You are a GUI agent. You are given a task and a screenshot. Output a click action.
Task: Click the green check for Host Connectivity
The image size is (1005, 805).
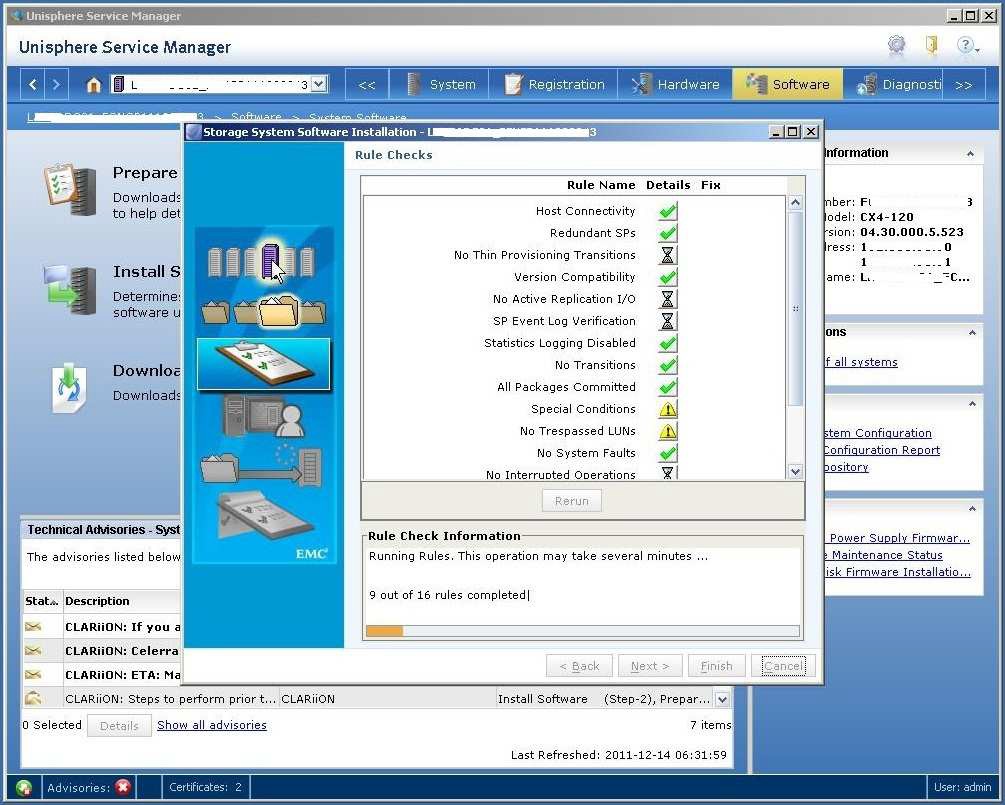pyautogui.click(x=667, y=211)
